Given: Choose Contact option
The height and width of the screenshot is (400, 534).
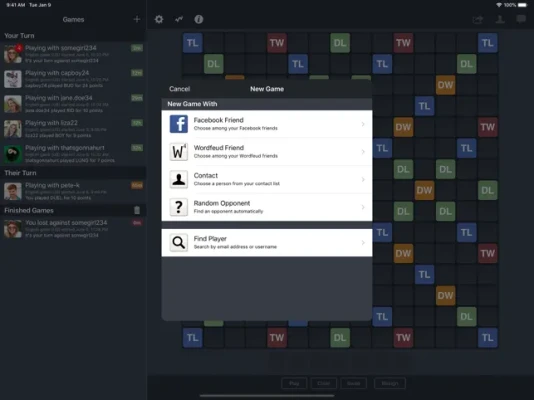Looking at the screenshot, I should 267,179.
